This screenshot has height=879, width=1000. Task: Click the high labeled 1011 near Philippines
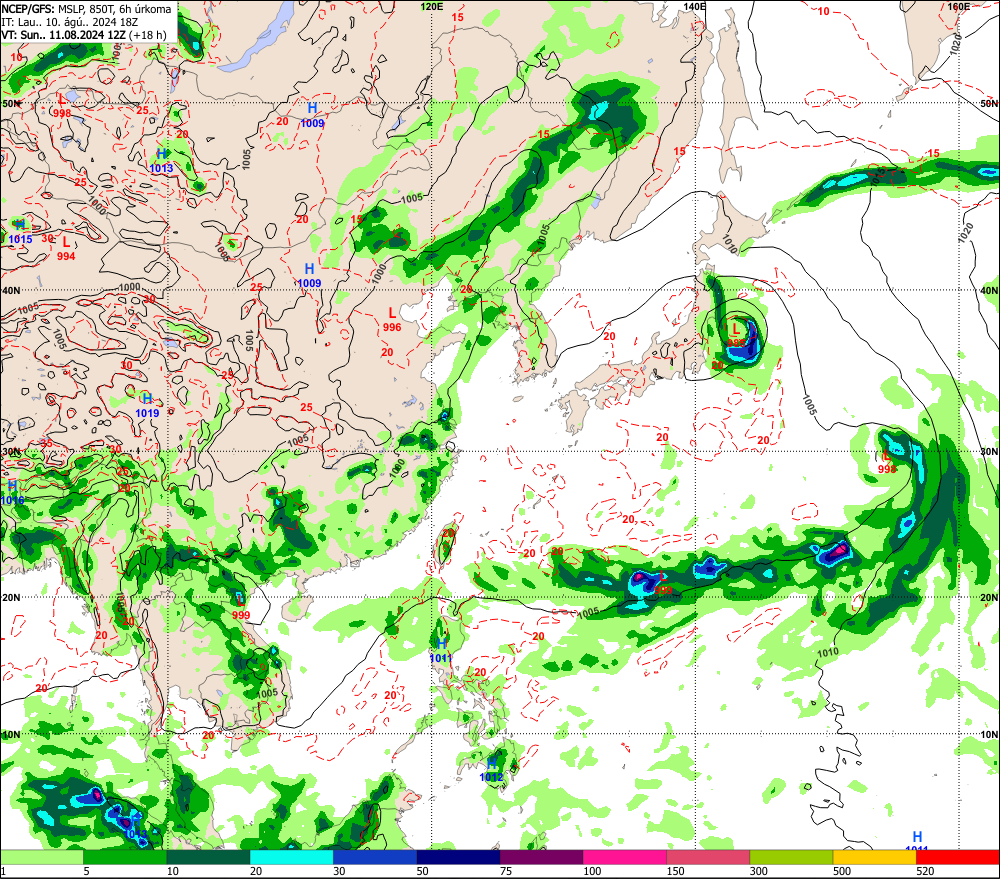(441, 651)
